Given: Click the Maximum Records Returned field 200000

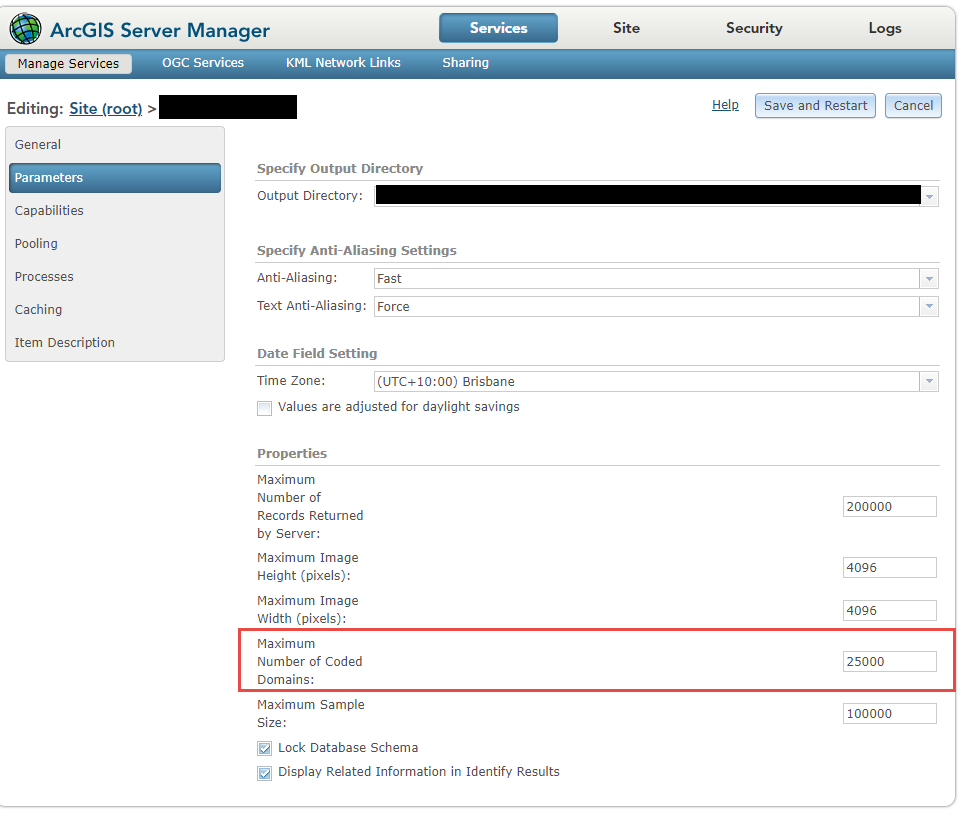Looking at the screenshot, I should click(x=889, y=507).
